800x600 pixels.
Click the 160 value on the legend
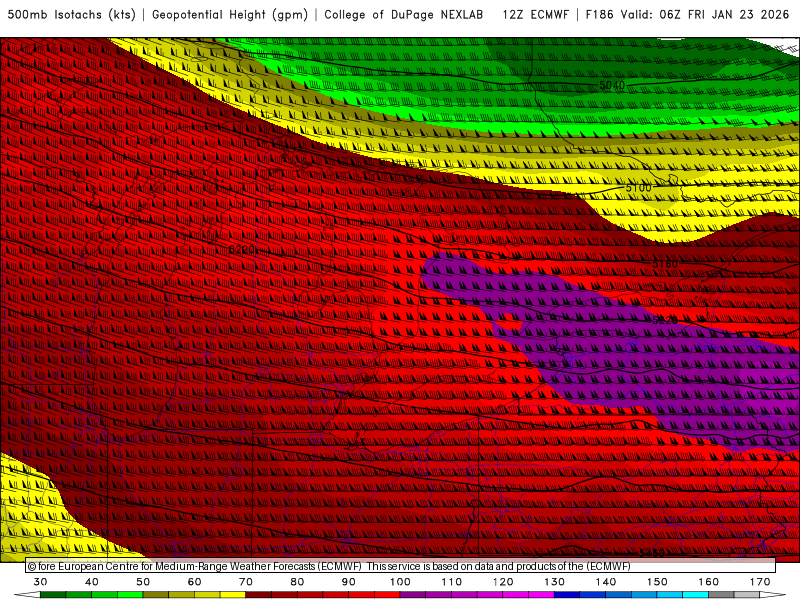click(x=709, y=582)
